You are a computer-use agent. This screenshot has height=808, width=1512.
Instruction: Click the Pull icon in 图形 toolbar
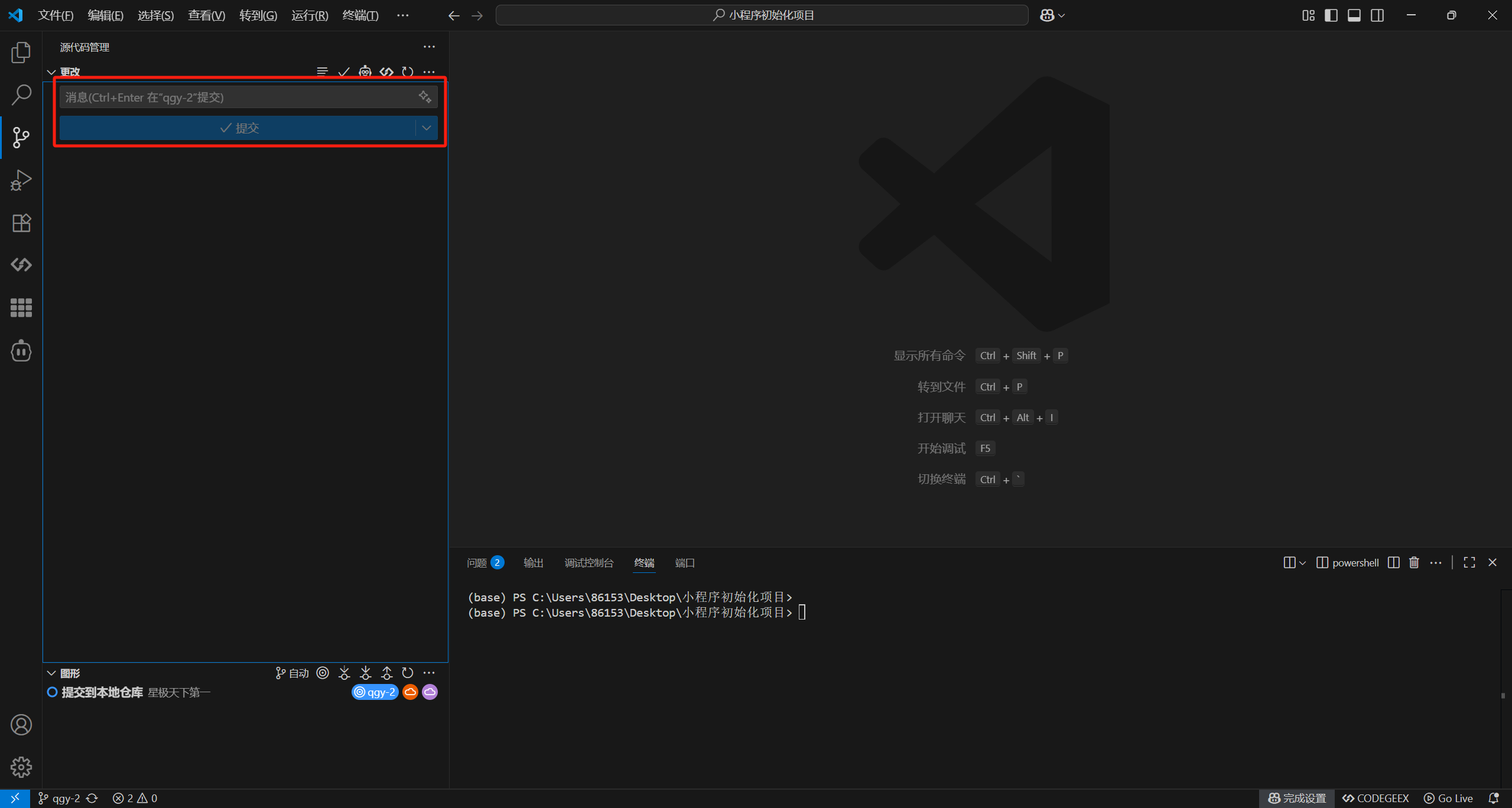(x=365, y=673)
